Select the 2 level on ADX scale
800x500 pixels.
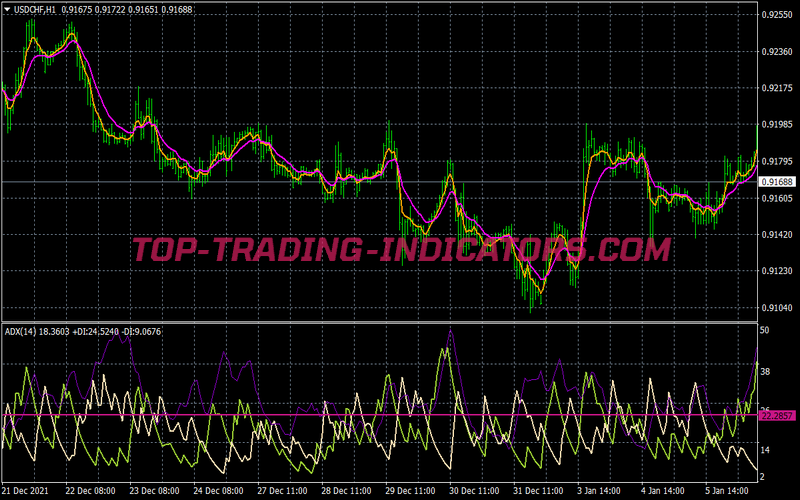763,477
